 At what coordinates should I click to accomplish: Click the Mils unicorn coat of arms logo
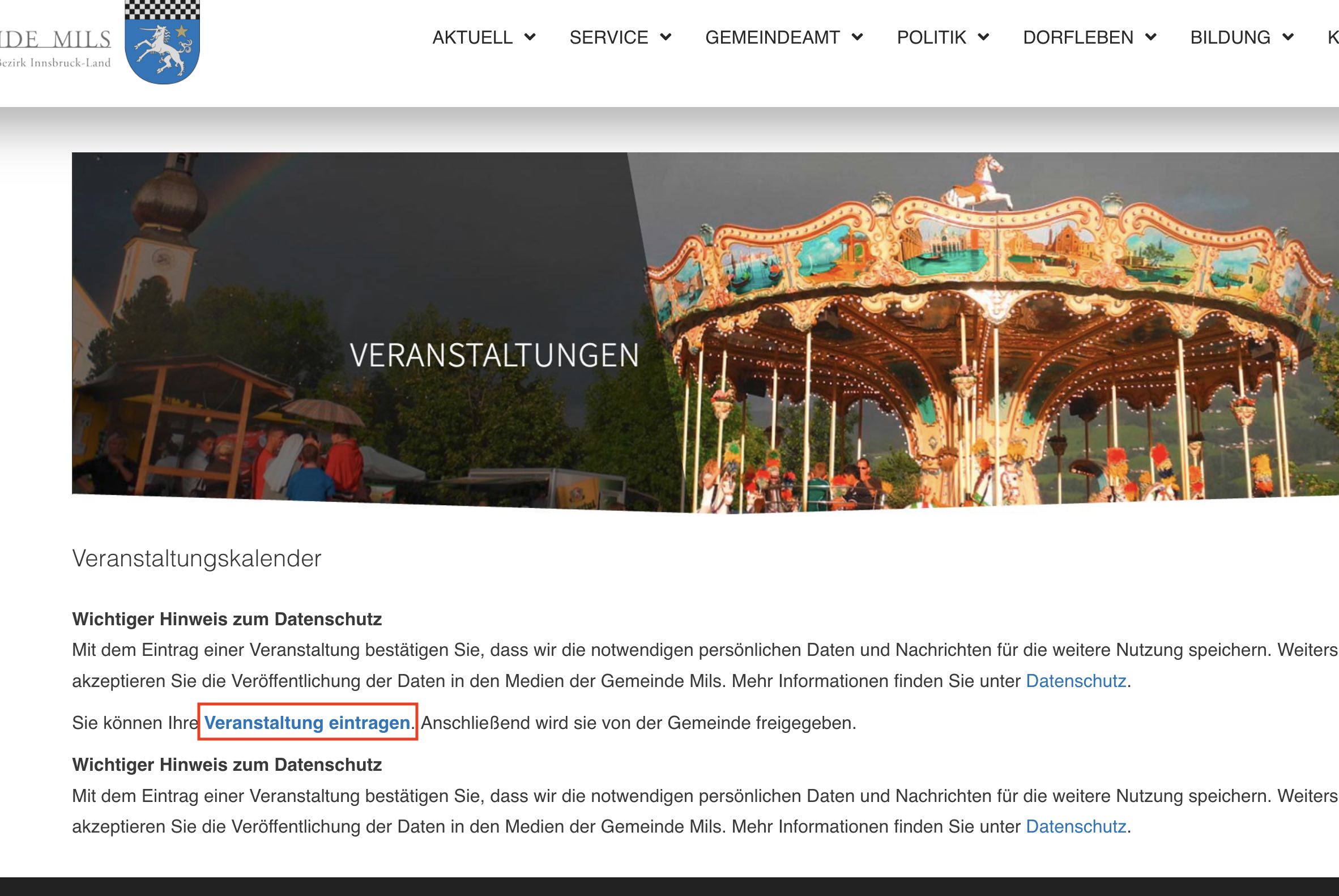tap(163, 42)
